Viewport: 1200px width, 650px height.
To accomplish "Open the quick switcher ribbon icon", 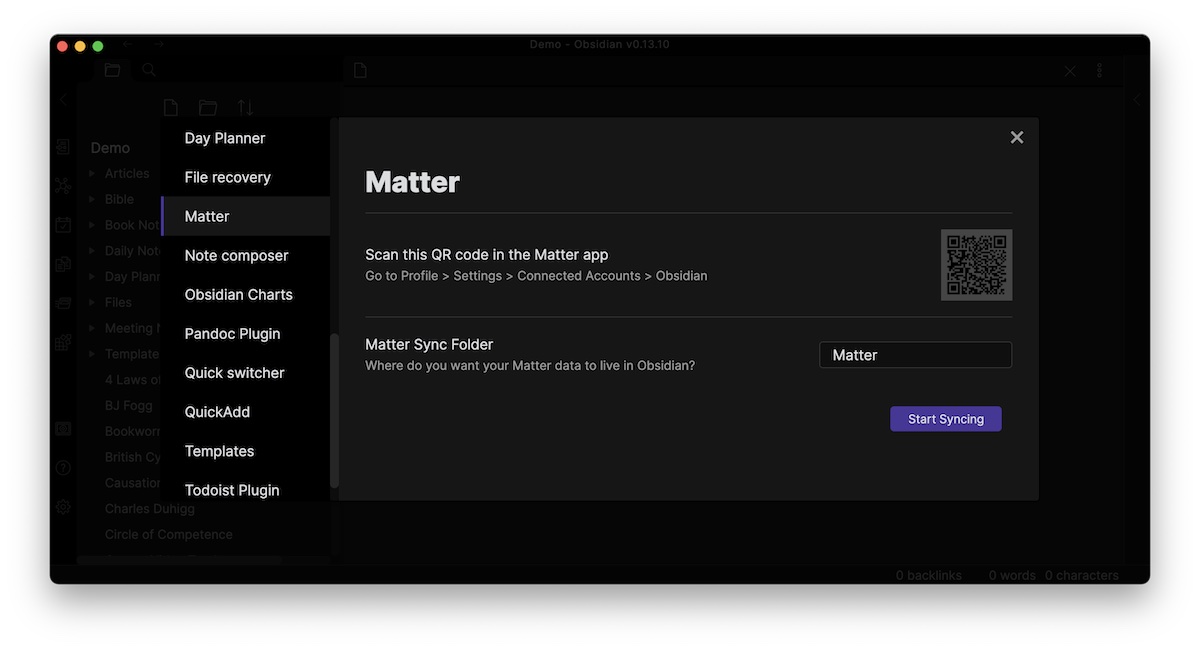I will [63, 147].
